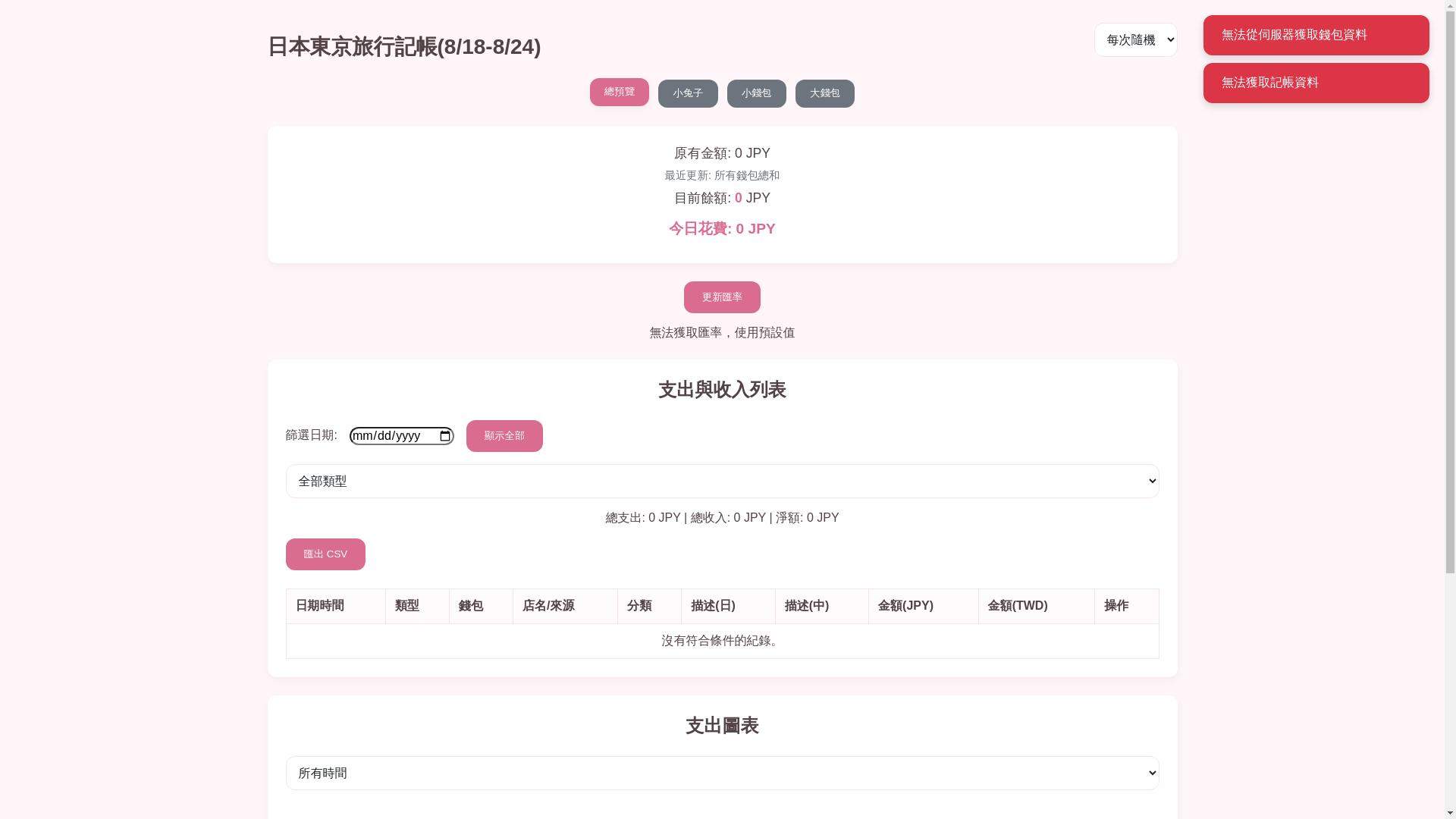Click the 總支出 summary line
The image size is (1456, 819).
722,518
